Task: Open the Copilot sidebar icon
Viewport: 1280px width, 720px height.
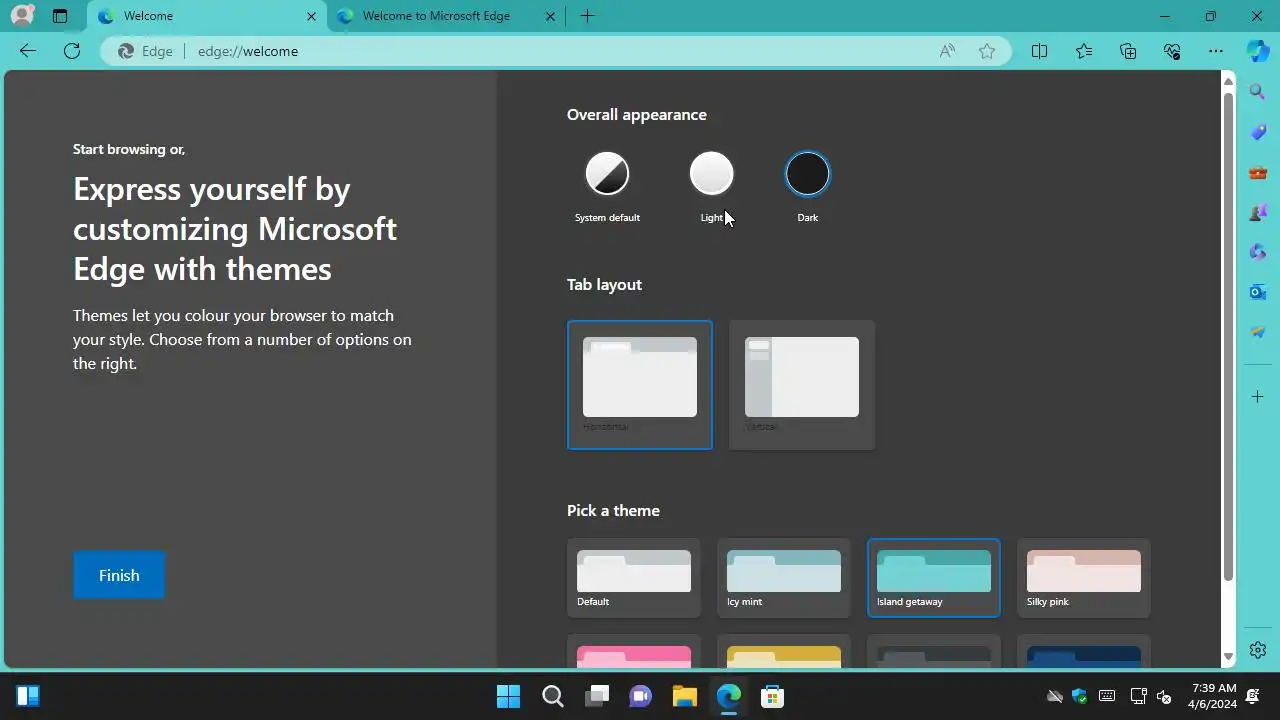Action: [x=1258, y=51]
